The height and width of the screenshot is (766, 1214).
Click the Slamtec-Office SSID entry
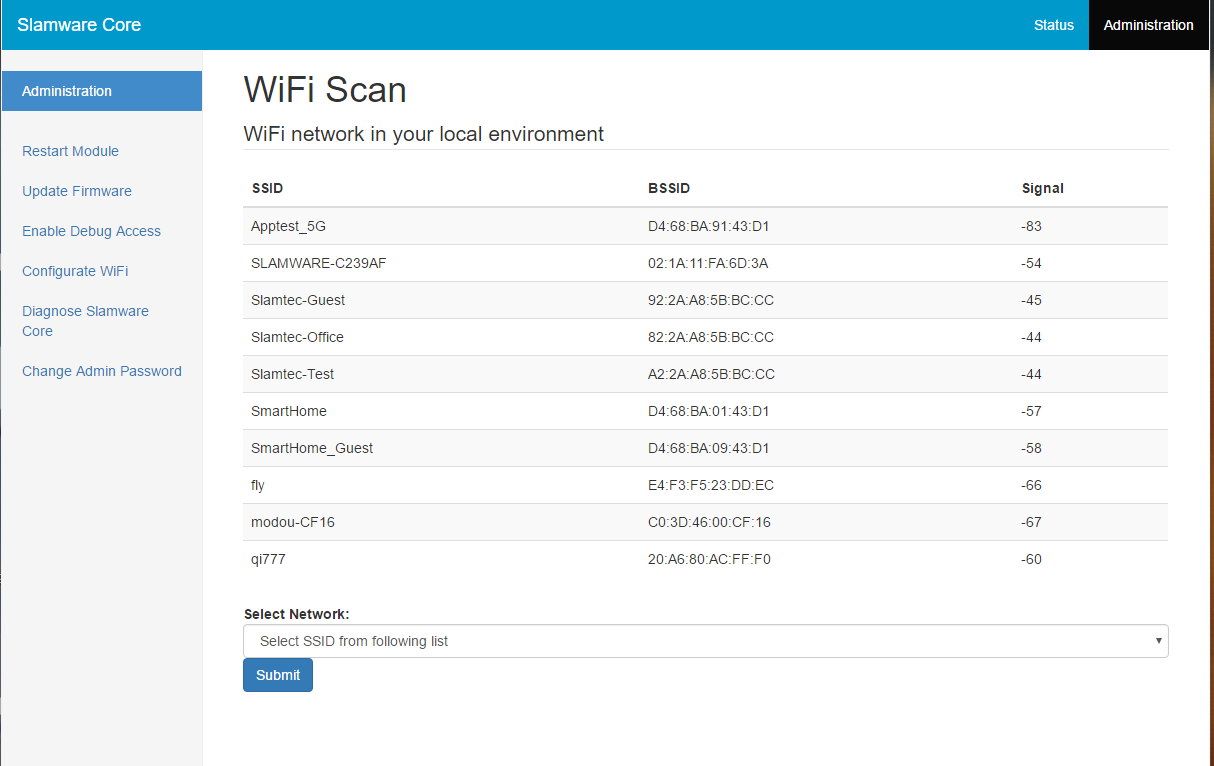[x=297, y=337]
